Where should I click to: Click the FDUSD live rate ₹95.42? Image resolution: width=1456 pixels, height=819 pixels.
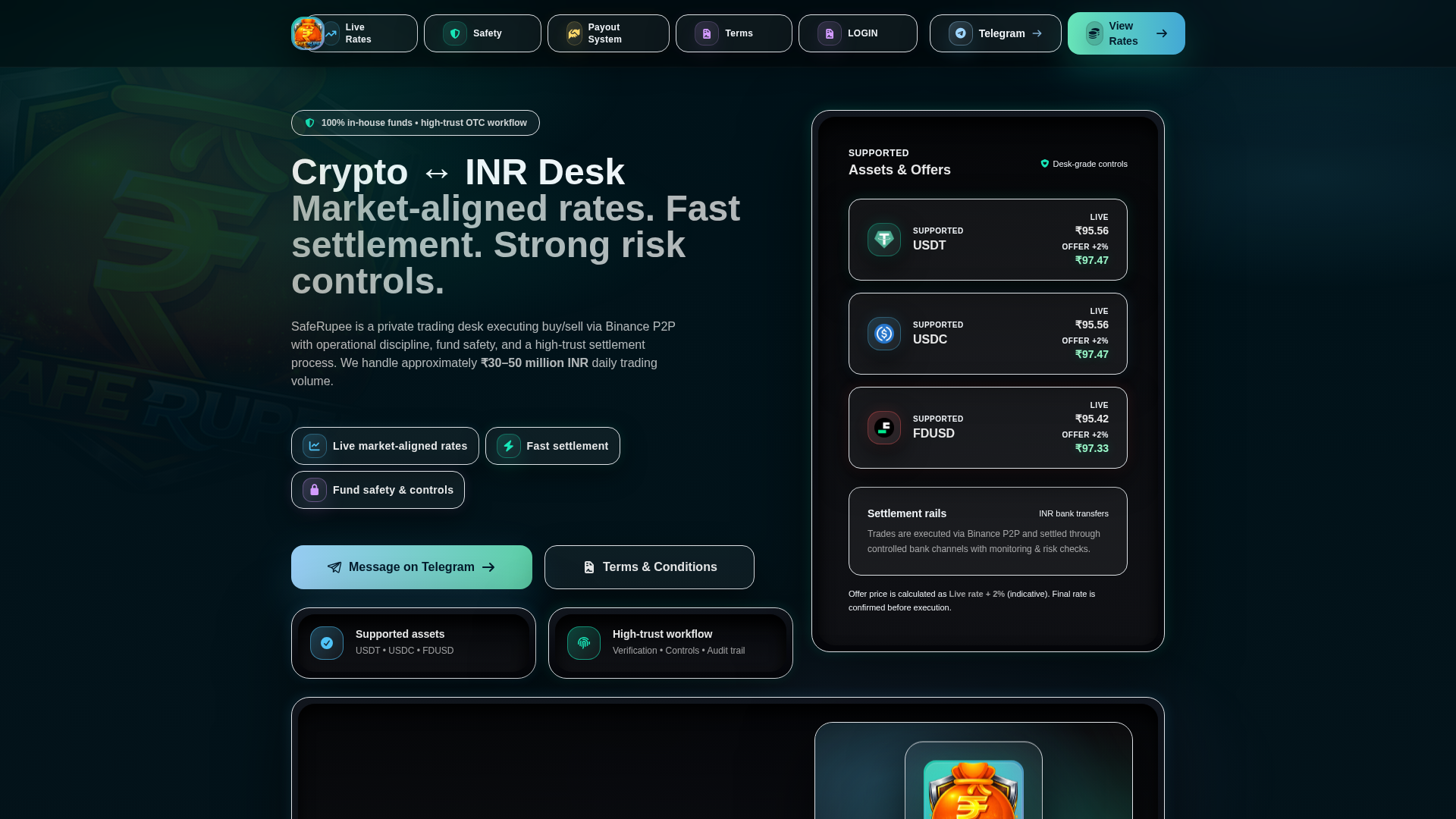(1092, 419)
